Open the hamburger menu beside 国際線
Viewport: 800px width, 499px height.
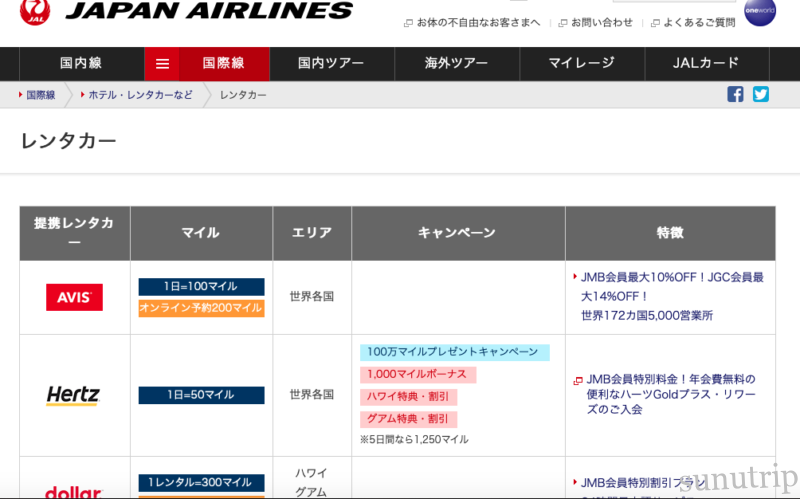click(x=162, y=64)
